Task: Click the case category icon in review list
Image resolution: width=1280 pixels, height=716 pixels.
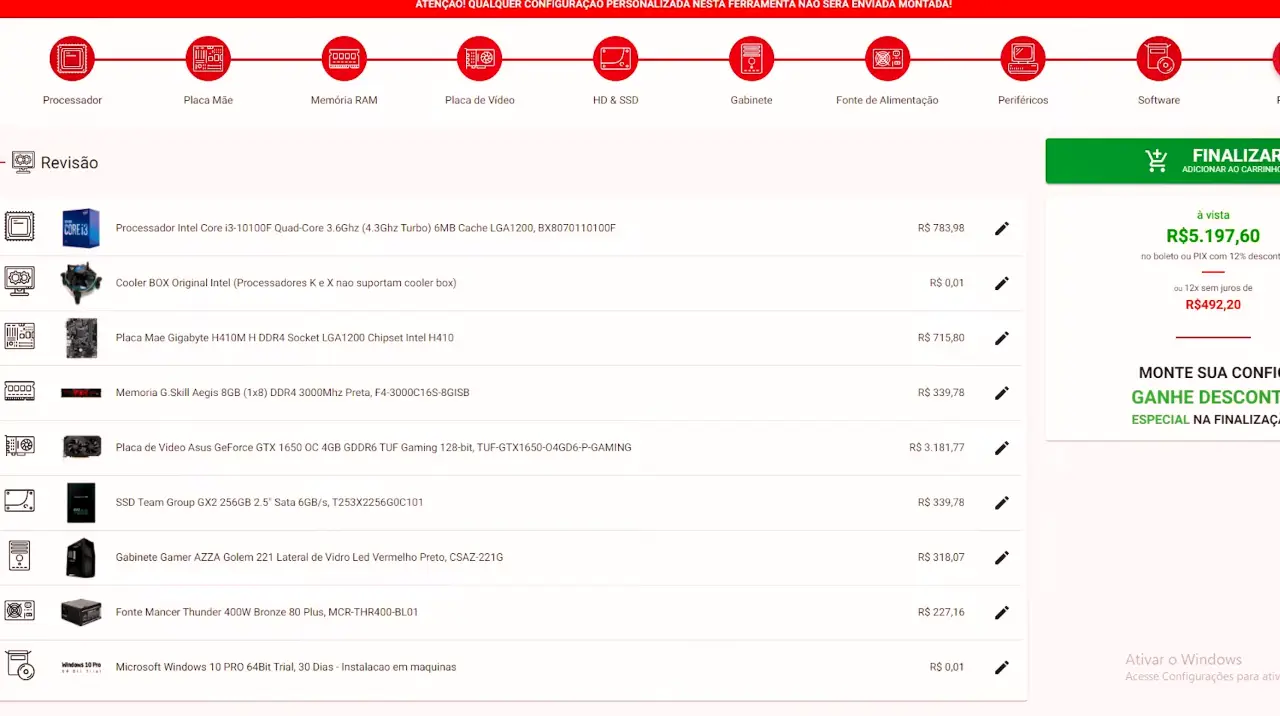Action: (19, 555)
